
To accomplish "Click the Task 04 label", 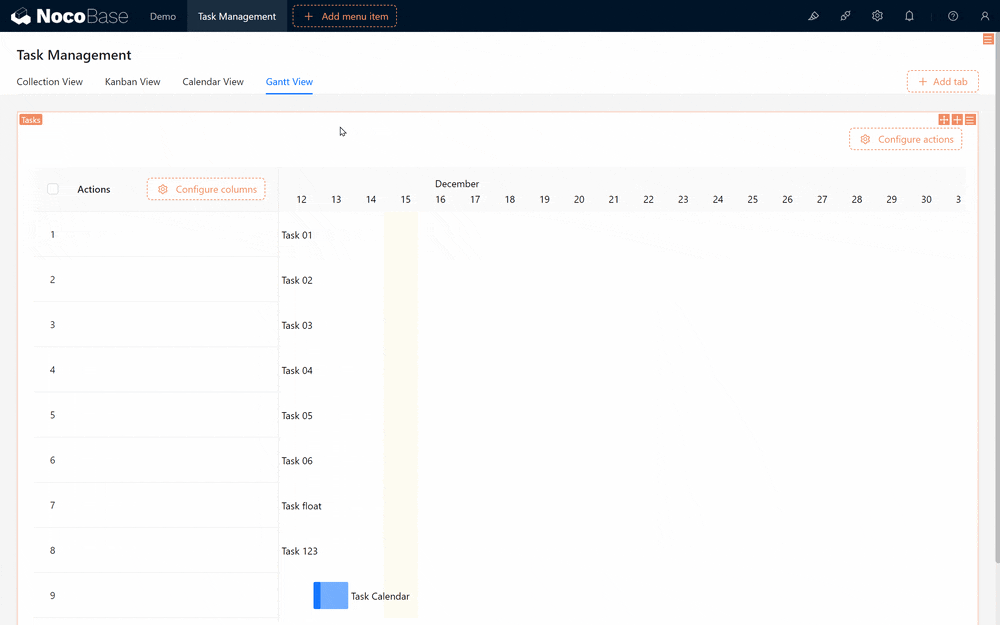I will click(297, 371).
